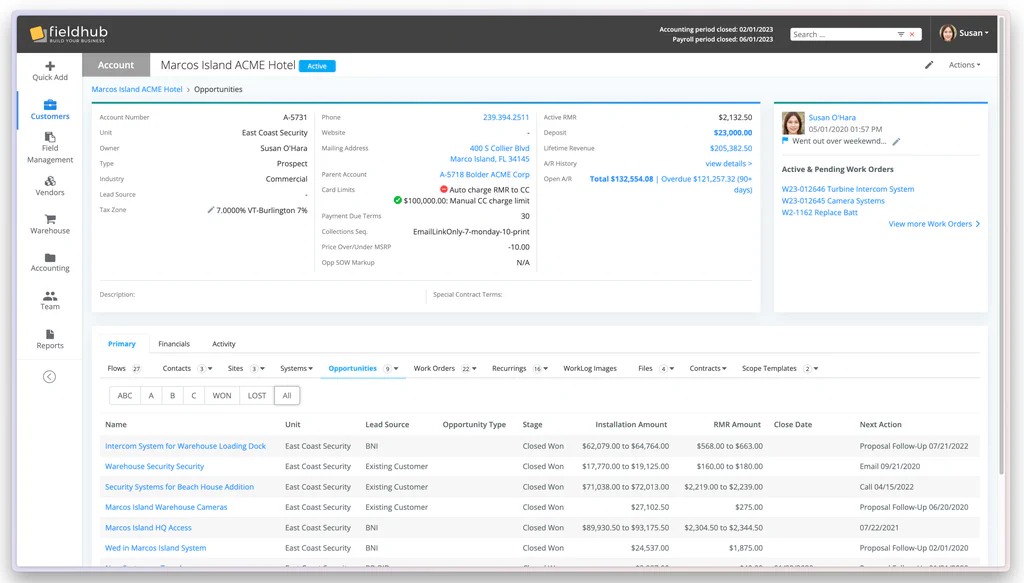Switch to the Financials tab
Screen dimensions: 1024x583
pos(174,343)
